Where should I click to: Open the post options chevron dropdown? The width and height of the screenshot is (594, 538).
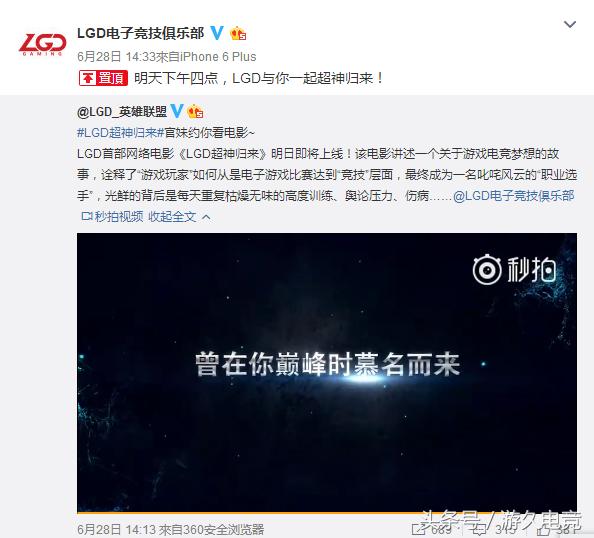570,25
